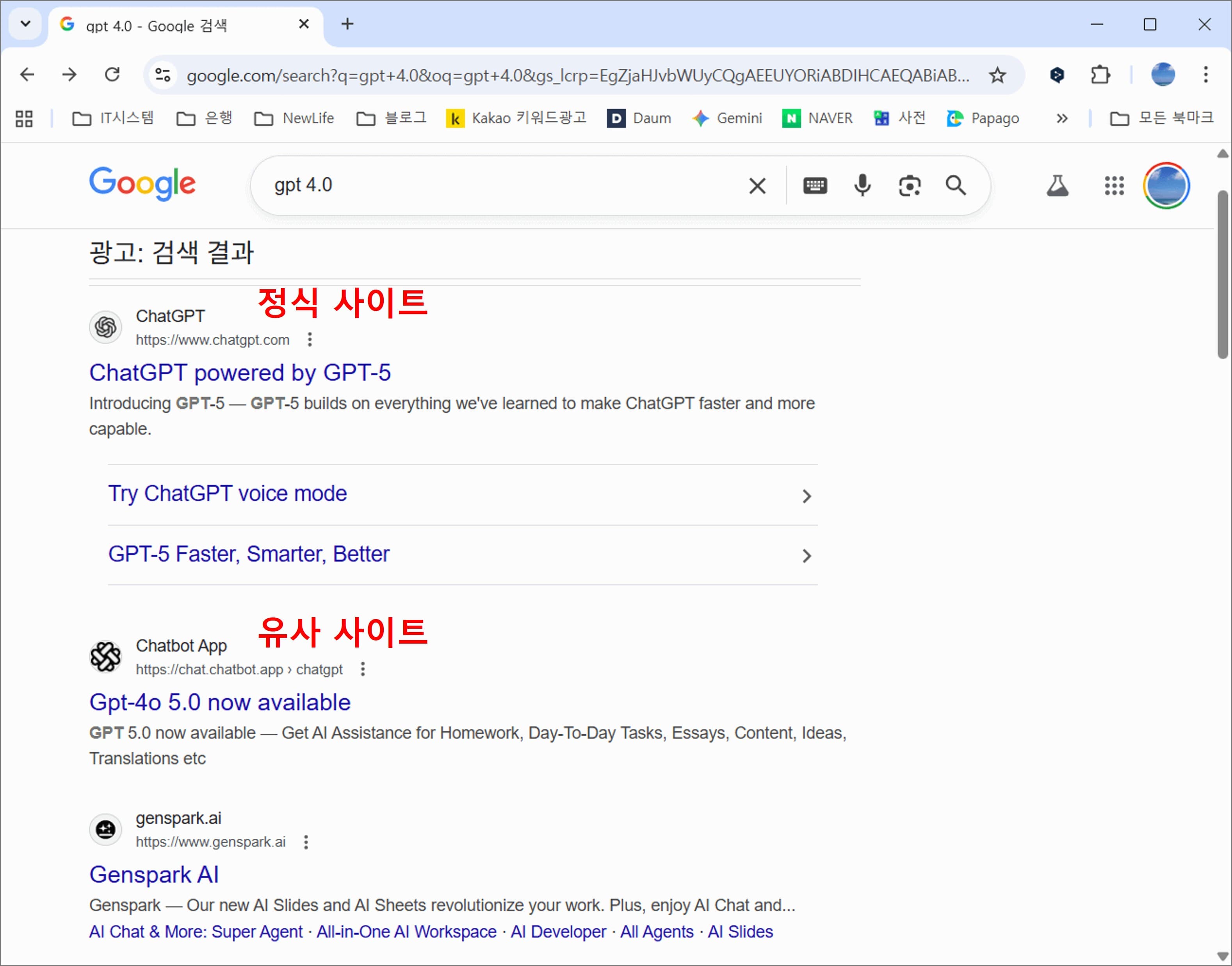Open the Papago bookmark
This screenshot has width=1232, height=966.
(x=983, y=118)
